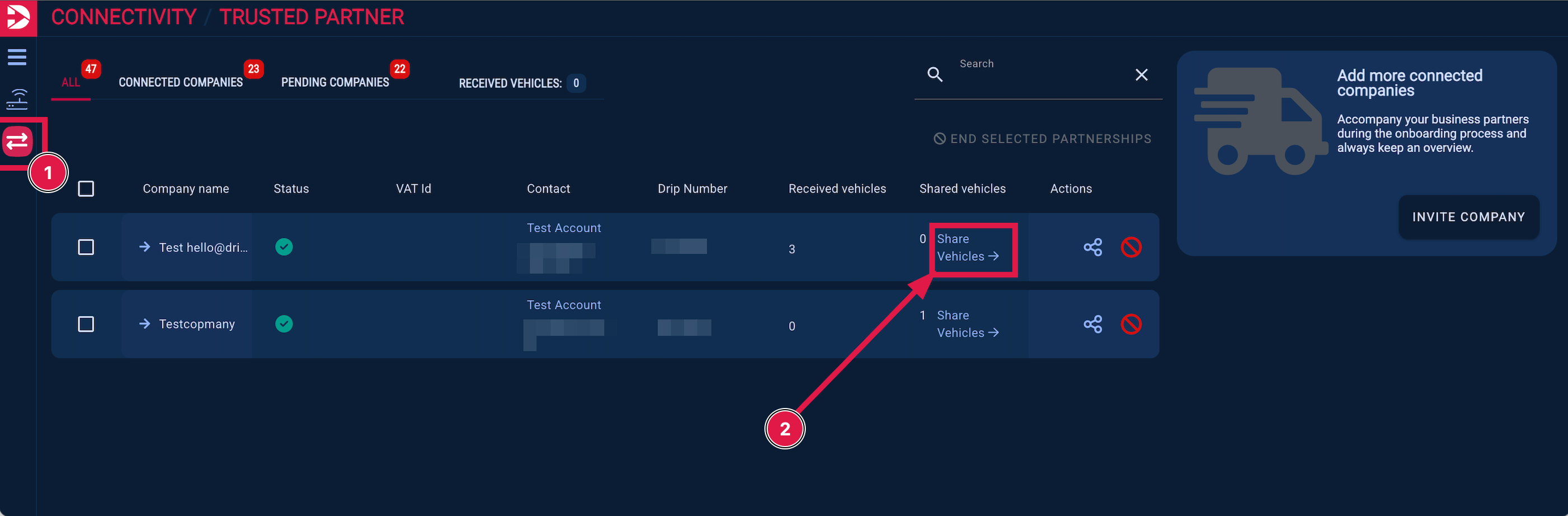Check the Test hello@dri row checkbox
Screen dimensions: 1568x516
coord(86,247)
